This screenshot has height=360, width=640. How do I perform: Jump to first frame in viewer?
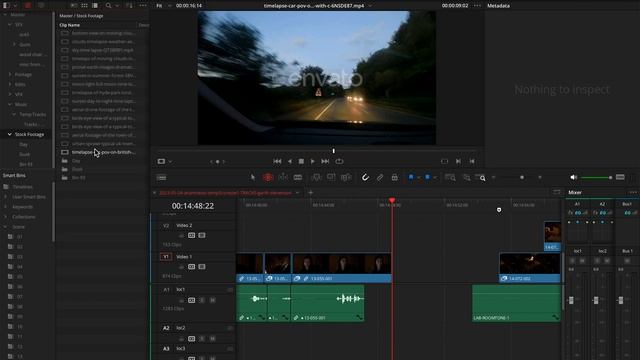click(x=278, y=161)
